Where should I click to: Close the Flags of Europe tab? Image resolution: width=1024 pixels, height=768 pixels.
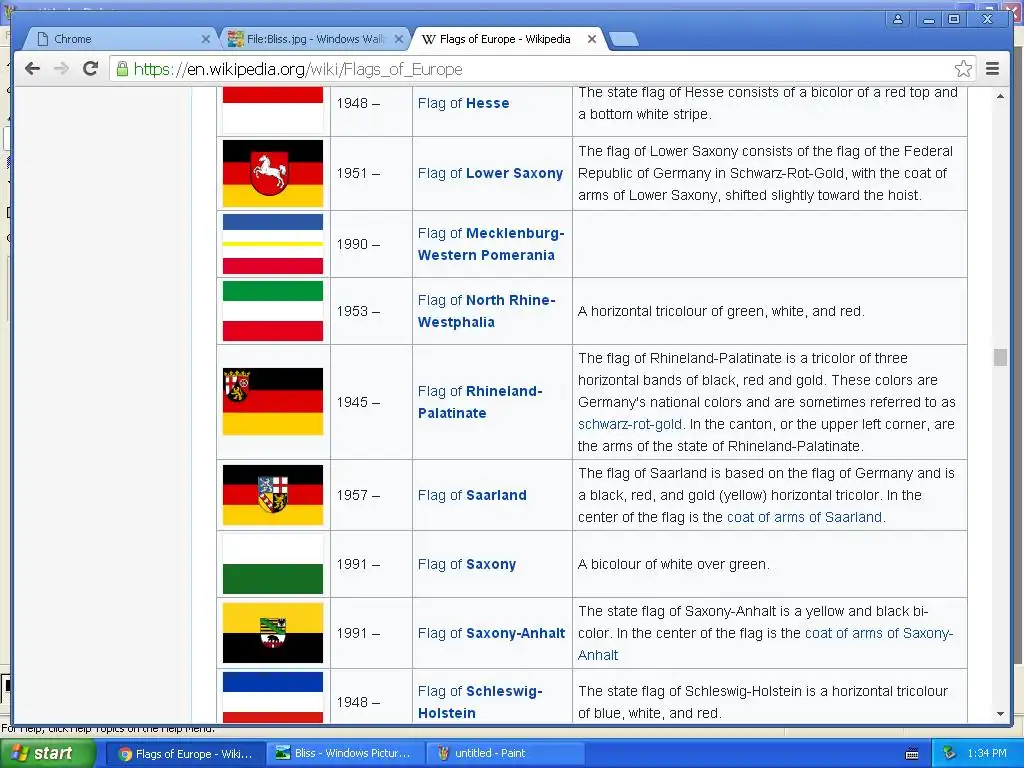pos(592,39)
